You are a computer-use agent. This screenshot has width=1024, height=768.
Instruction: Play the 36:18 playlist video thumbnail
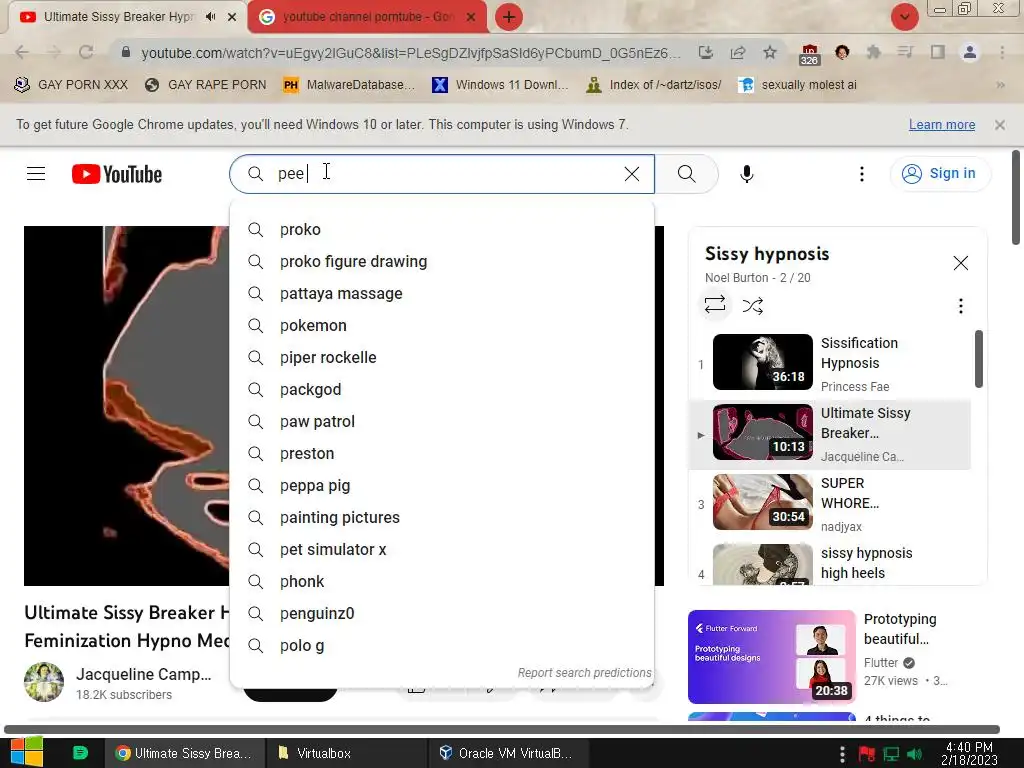pos(763,362)
